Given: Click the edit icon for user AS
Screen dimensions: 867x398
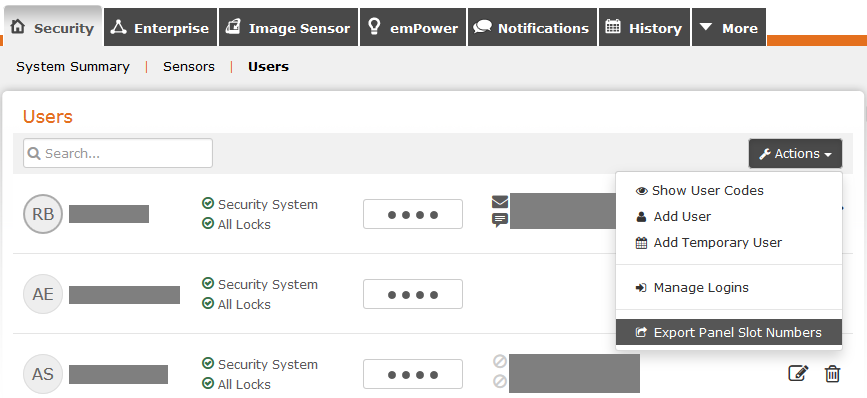Looking at the screenshot, I should pyautogui.click(x=798, y=374).
